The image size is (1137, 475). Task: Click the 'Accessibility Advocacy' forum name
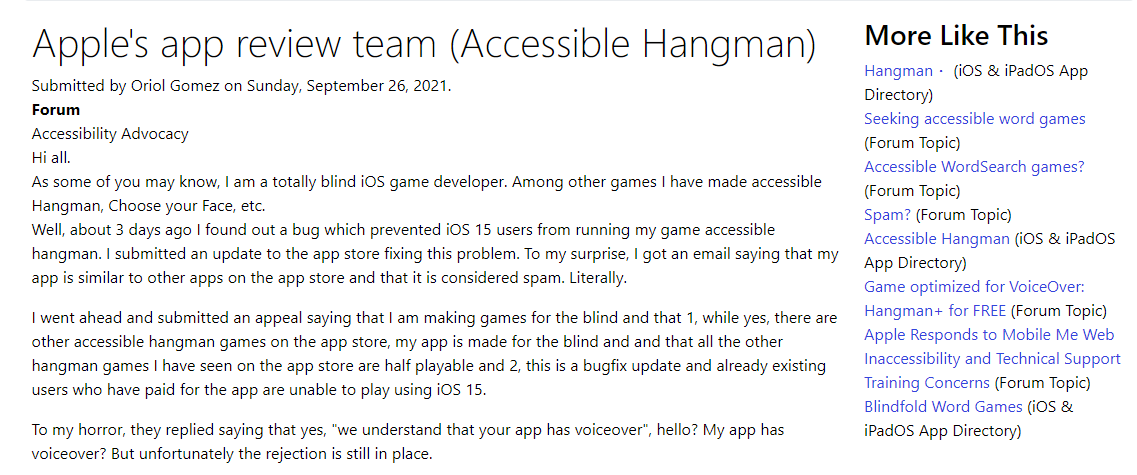tap(110, 134)
